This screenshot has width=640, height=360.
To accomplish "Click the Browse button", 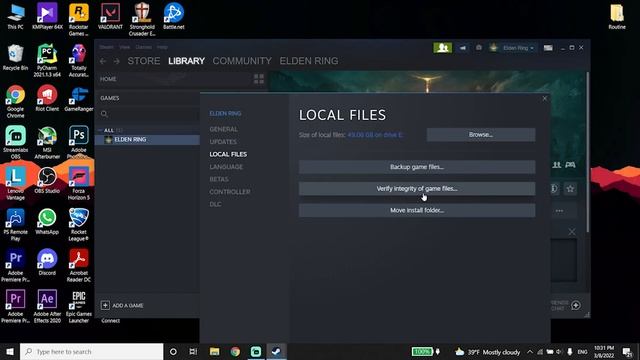I will [x=481, y=135].
